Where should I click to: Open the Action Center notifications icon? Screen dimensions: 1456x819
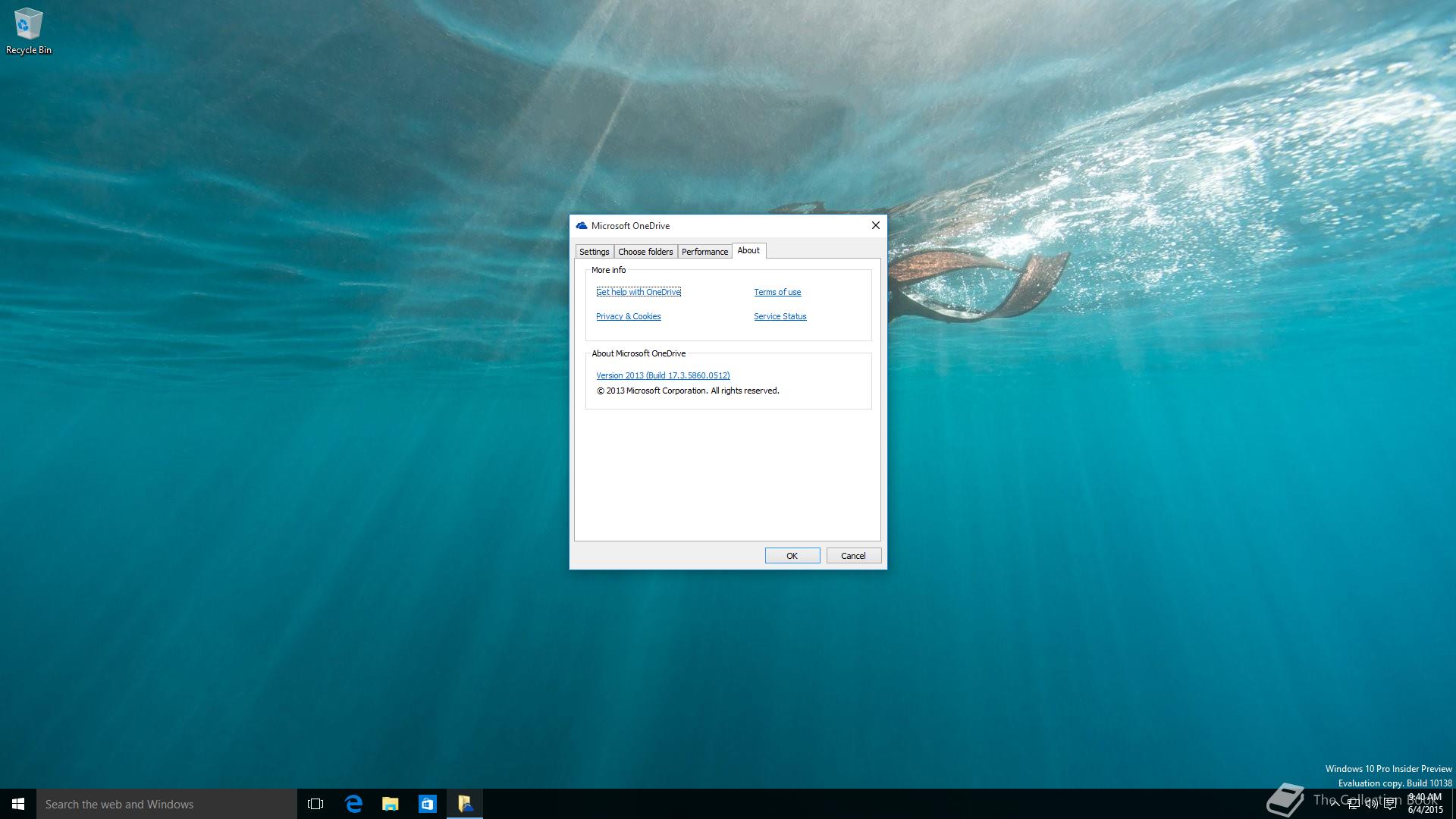[1390, 804]
